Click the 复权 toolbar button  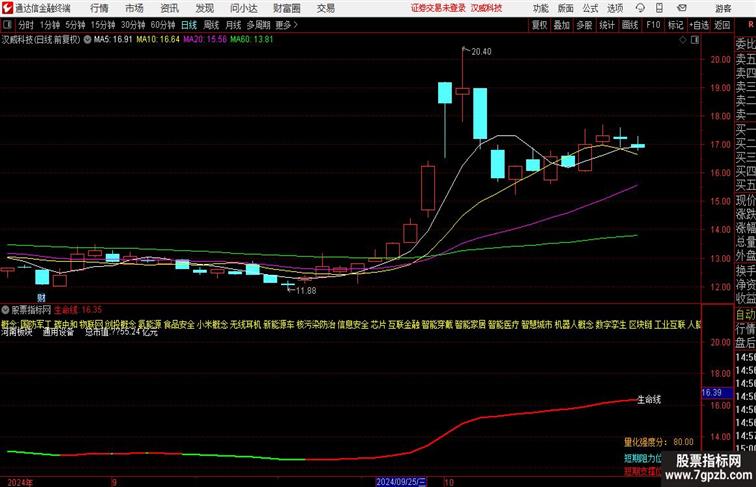(x=539, y=25)
